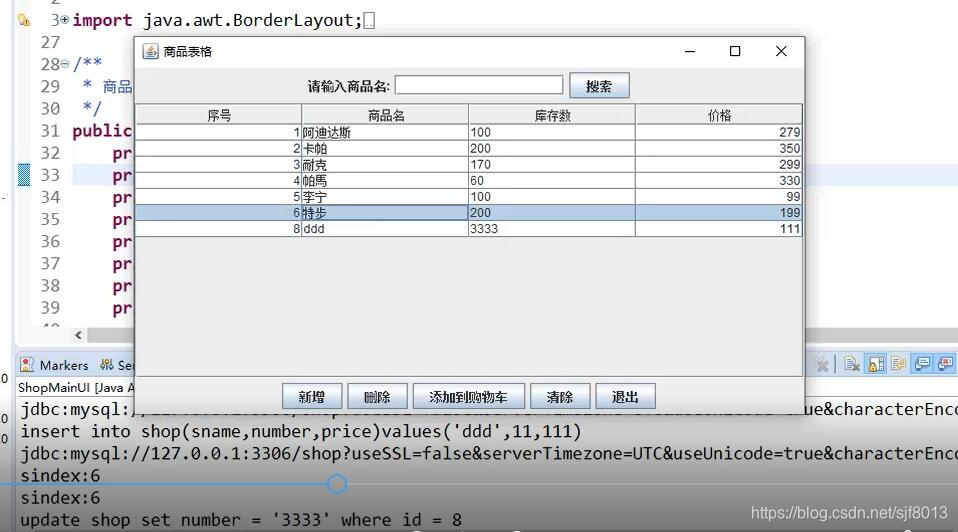Screen dimensions: 958x532
Task: Click price 99 in the 李宁 row
Action: (718, 197)
